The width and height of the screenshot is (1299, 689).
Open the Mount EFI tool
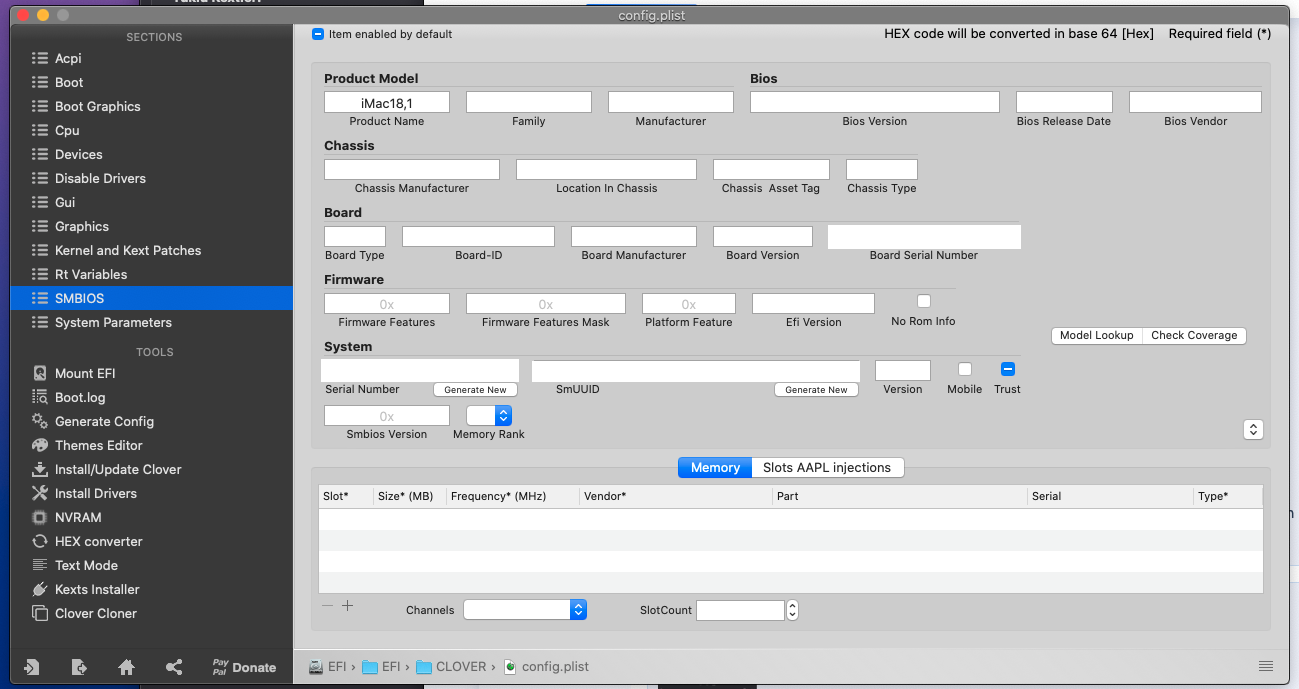tap(84, 373)
